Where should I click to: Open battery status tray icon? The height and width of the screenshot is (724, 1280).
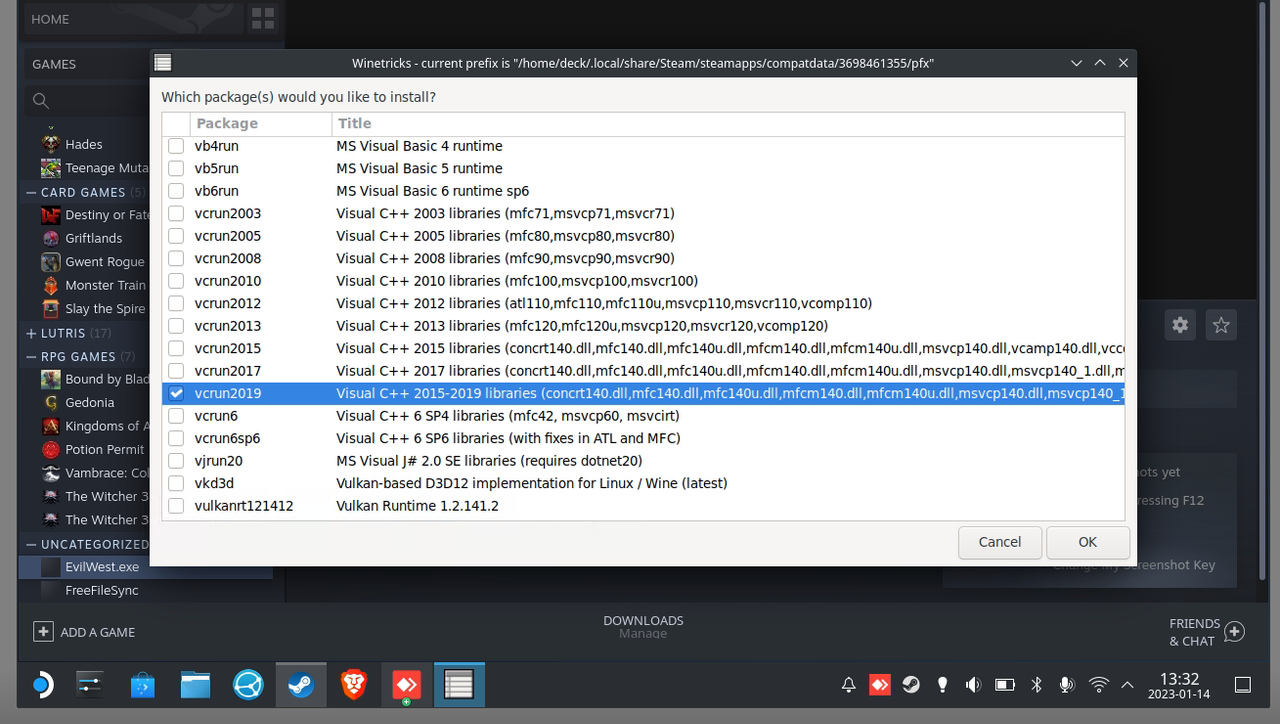(1005, 685)
